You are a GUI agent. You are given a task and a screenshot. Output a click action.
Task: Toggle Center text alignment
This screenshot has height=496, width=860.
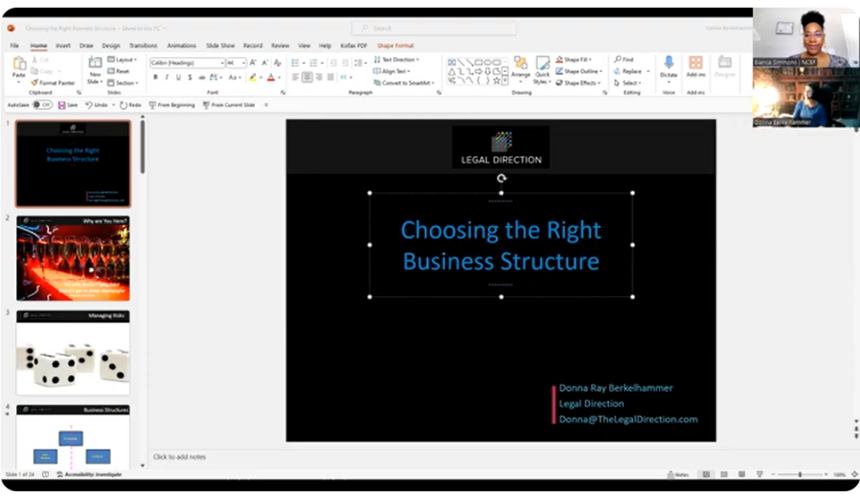click(x=307, y=77)
